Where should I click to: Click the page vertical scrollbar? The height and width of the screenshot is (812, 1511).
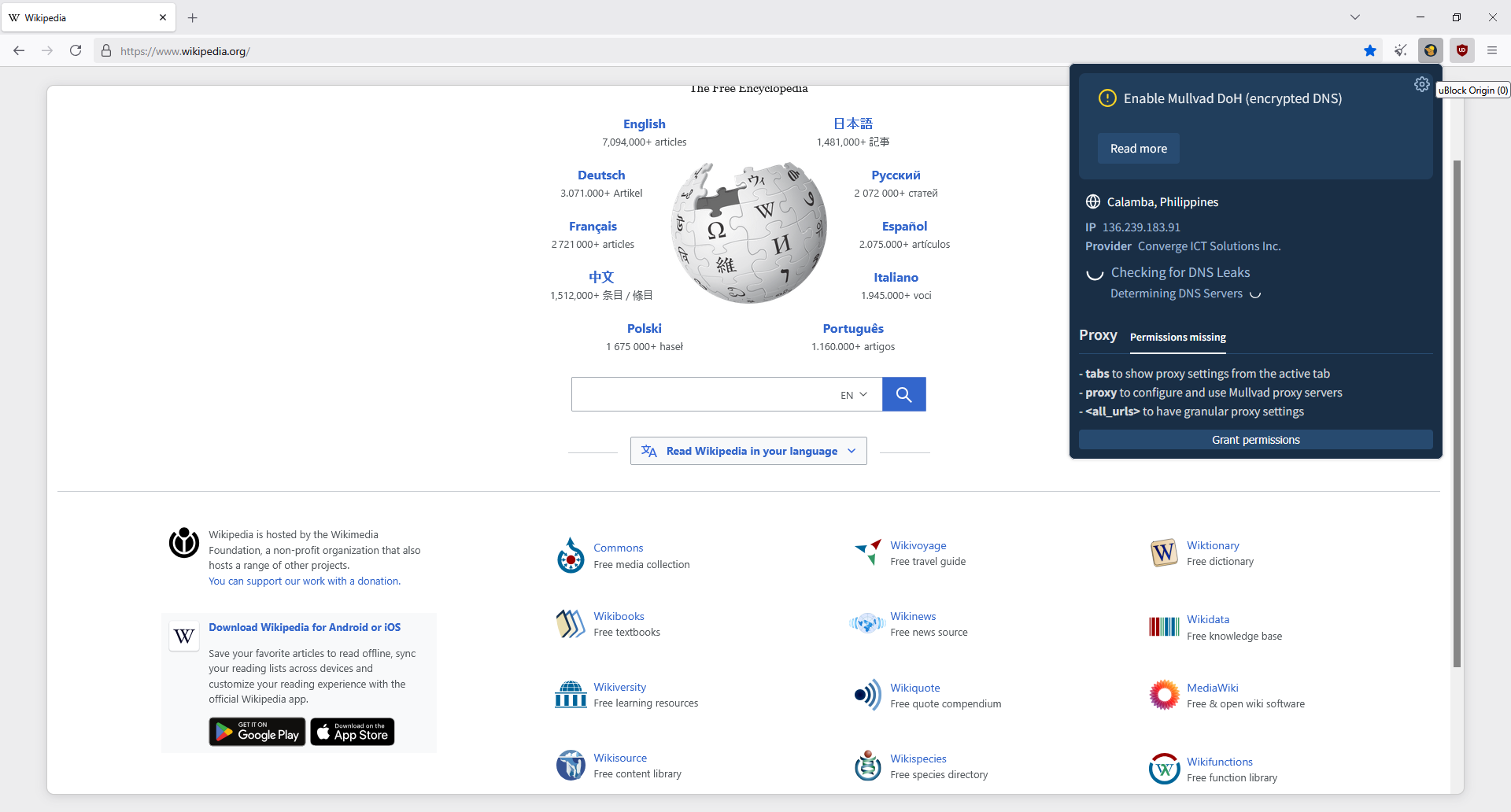pos(1457,414)
